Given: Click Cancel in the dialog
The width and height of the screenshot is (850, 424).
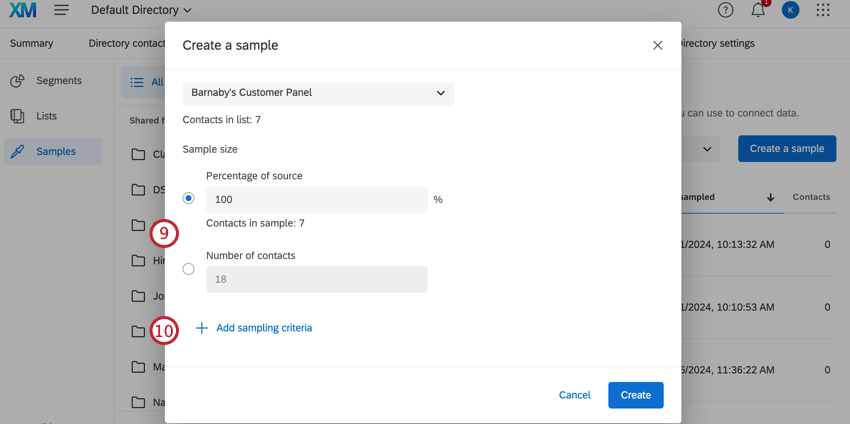Looking at the screenshot, I should point(574,395).
